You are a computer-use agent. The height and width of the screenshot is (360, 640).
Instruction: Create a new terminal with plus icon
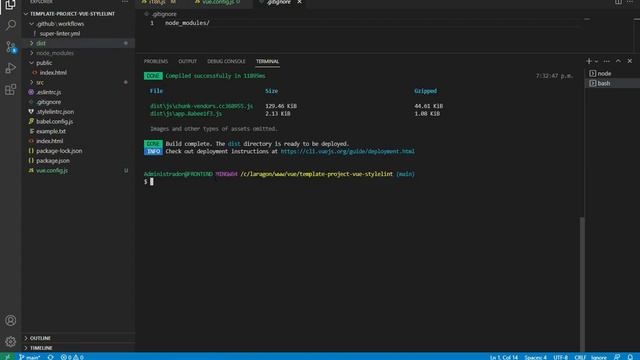pos(589,61)
